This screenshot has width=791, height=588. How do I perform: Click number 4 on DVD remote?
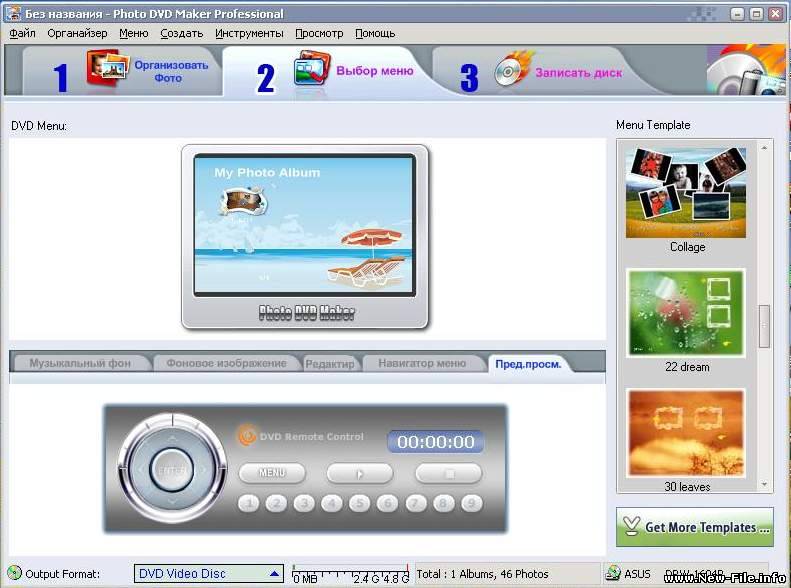click(332, 503)
